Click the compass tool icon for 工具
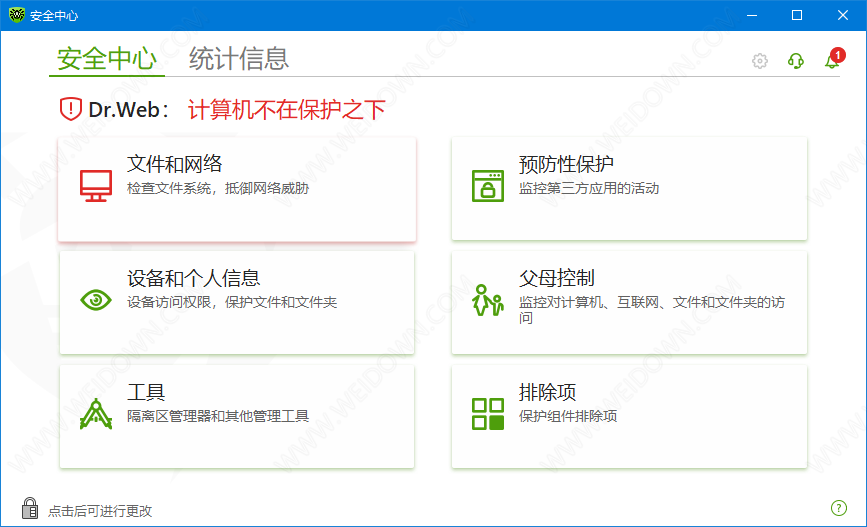Screen dimensions: 867x527 (96, 414)
